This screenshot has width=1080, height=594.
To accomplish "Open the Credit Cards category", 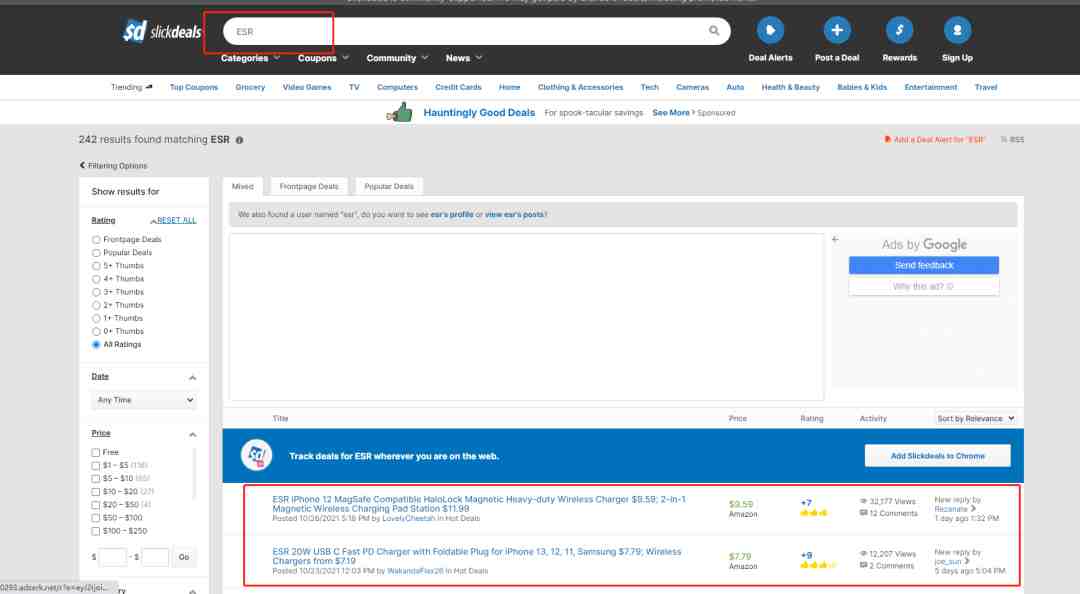I will 458,87.
